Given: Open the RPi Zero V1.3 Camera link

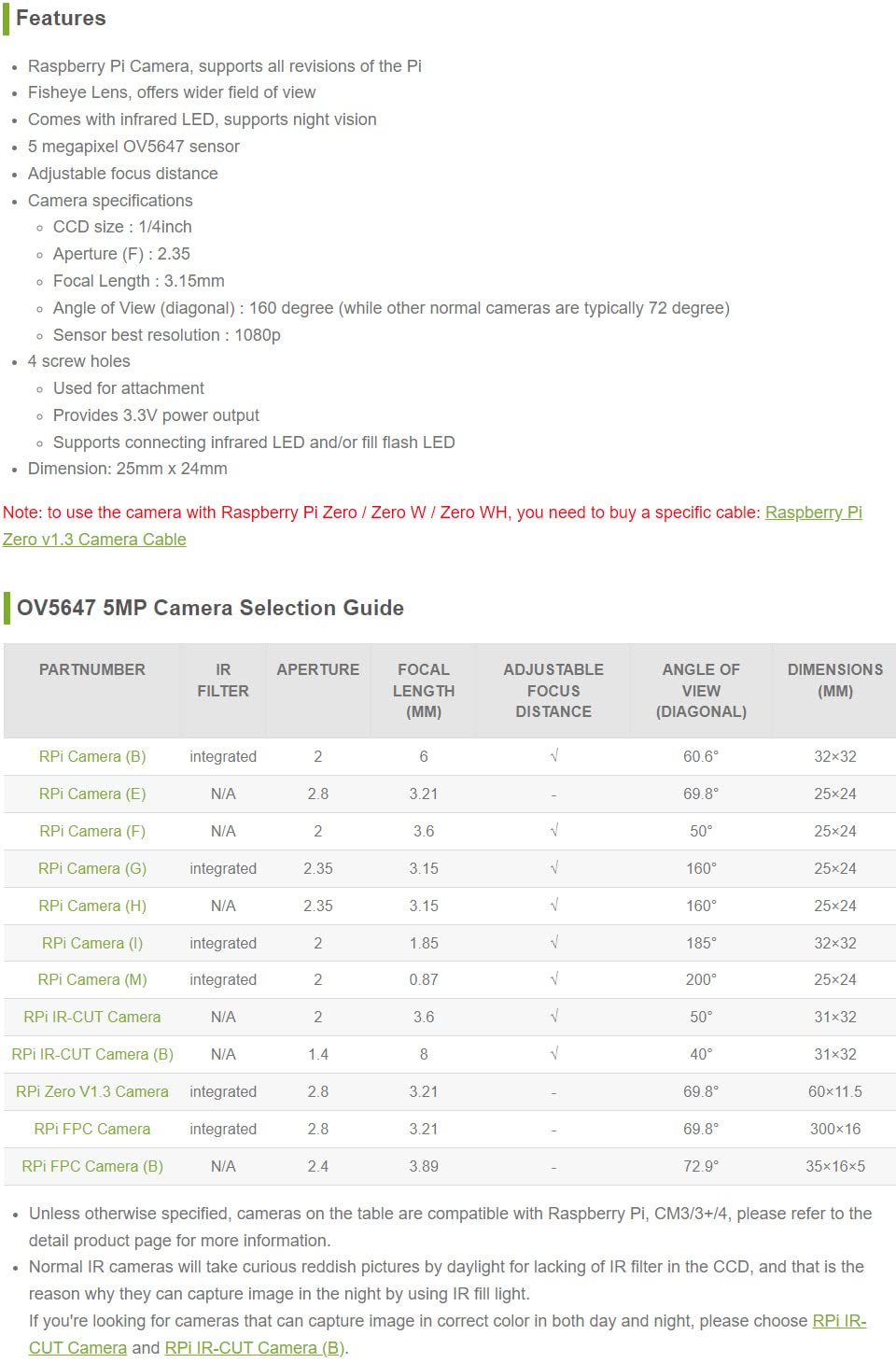Looking at the screenshot, I should tap(92, 1091).
